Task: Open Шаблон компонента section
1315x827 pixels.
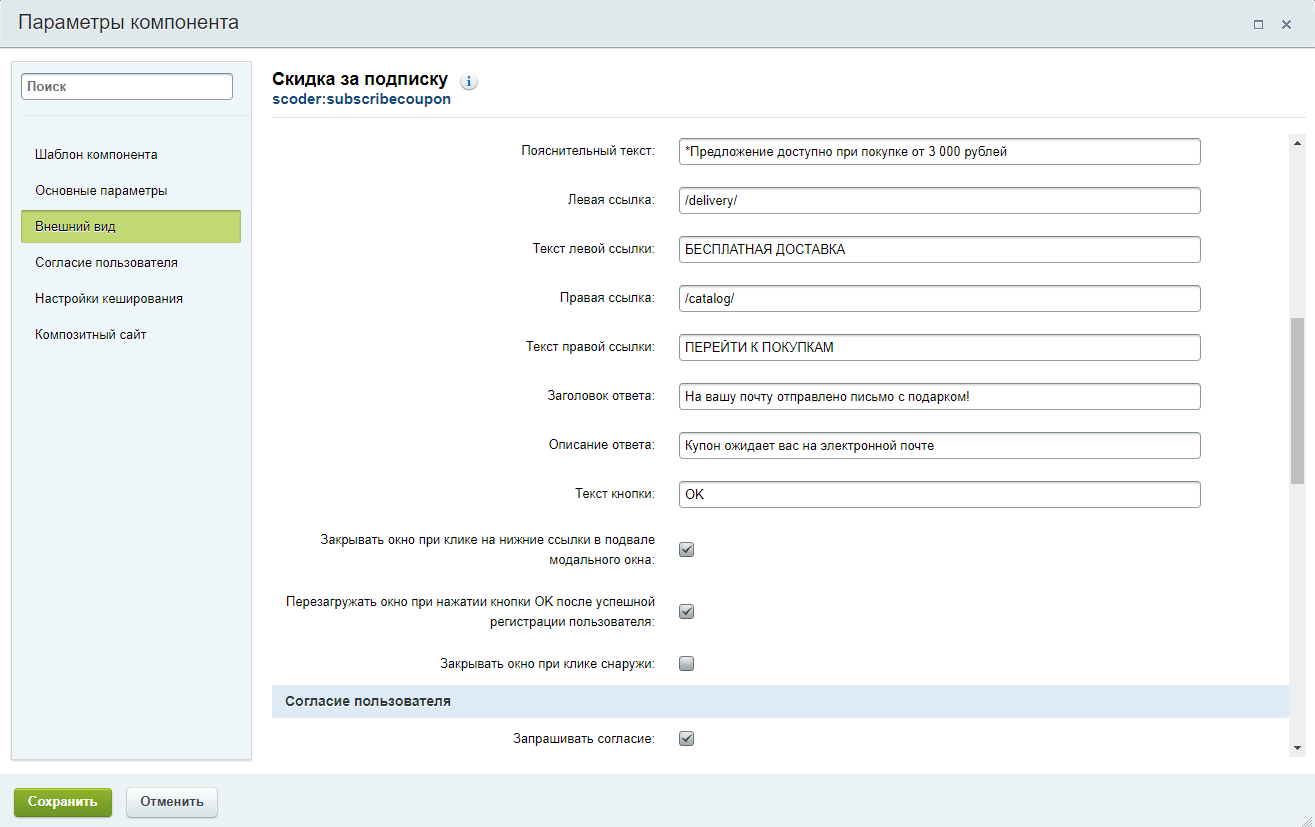Action: coord(96,154)
